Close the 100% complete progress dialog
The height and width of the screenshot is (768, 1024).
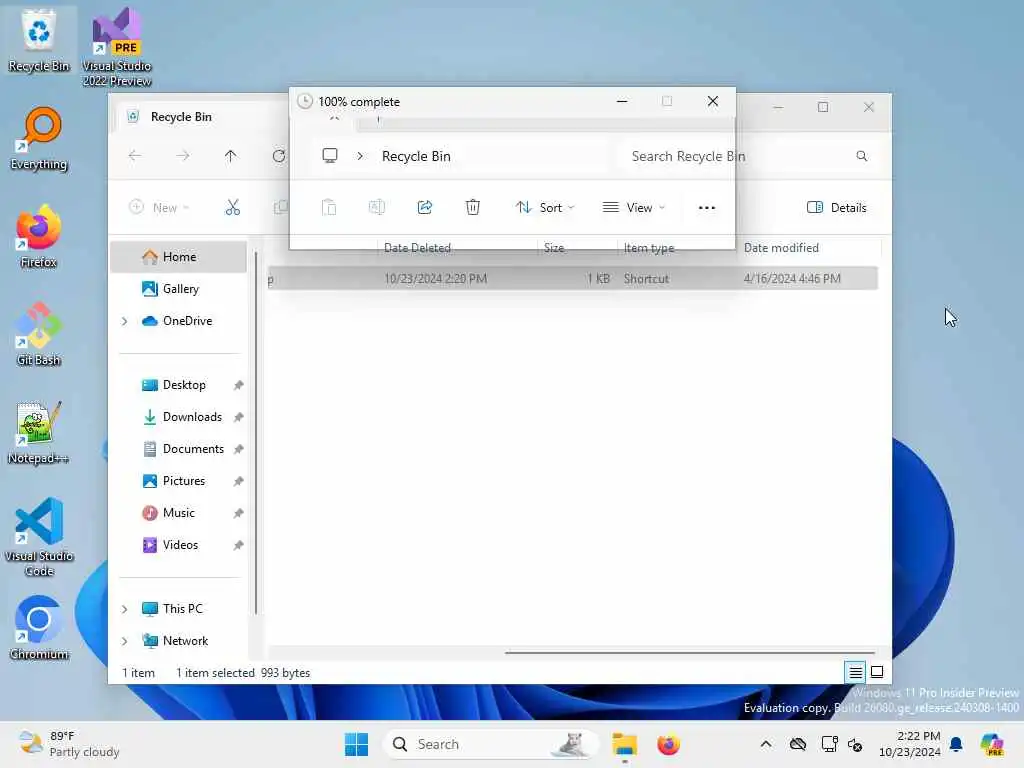pyautogui.click(x=713, y=101)
